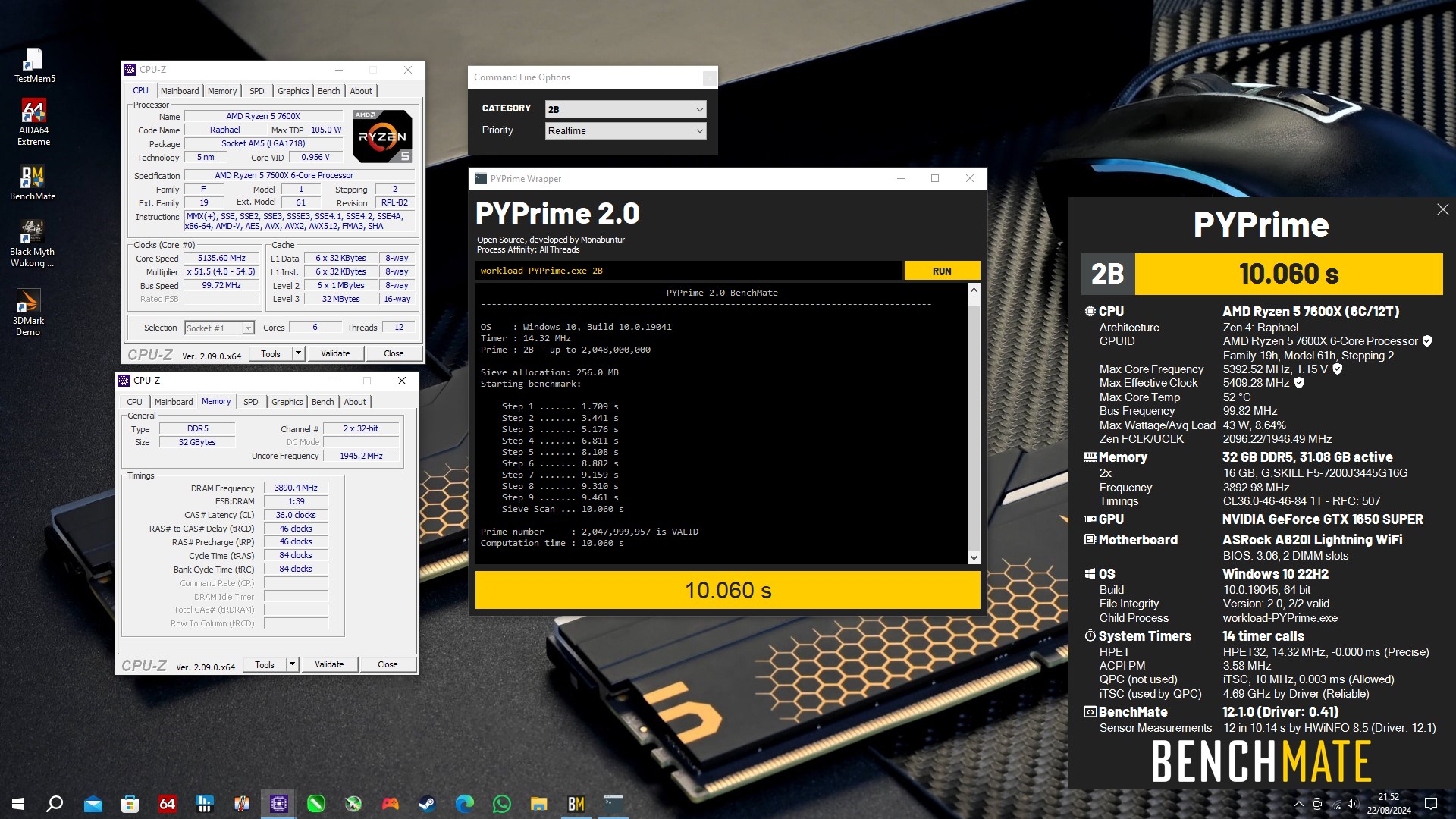Open the BenchMate desktop icon

[x=33, y=183]
